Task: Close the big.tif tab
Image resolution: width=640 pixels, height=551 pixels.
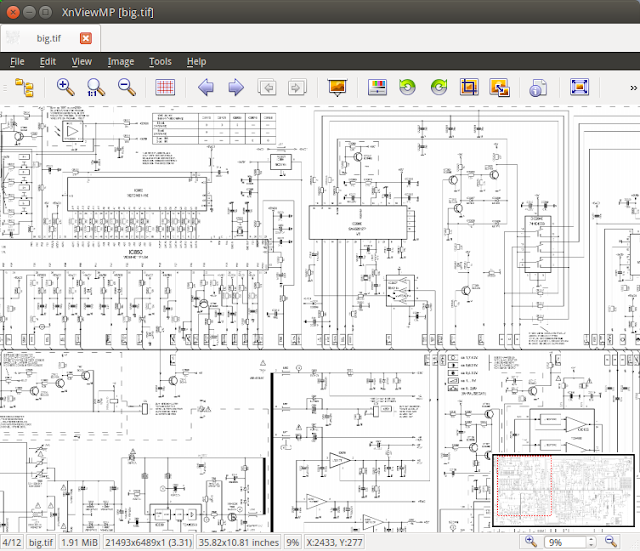Action: coord(86,38)
